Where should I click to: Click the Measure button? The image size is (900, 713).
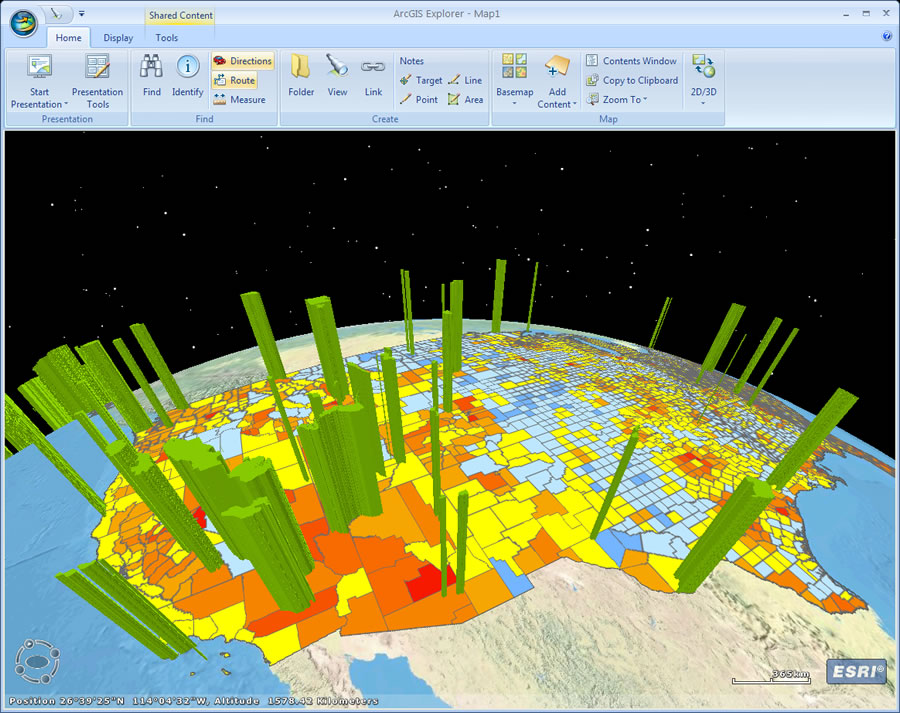click(240, 99)
